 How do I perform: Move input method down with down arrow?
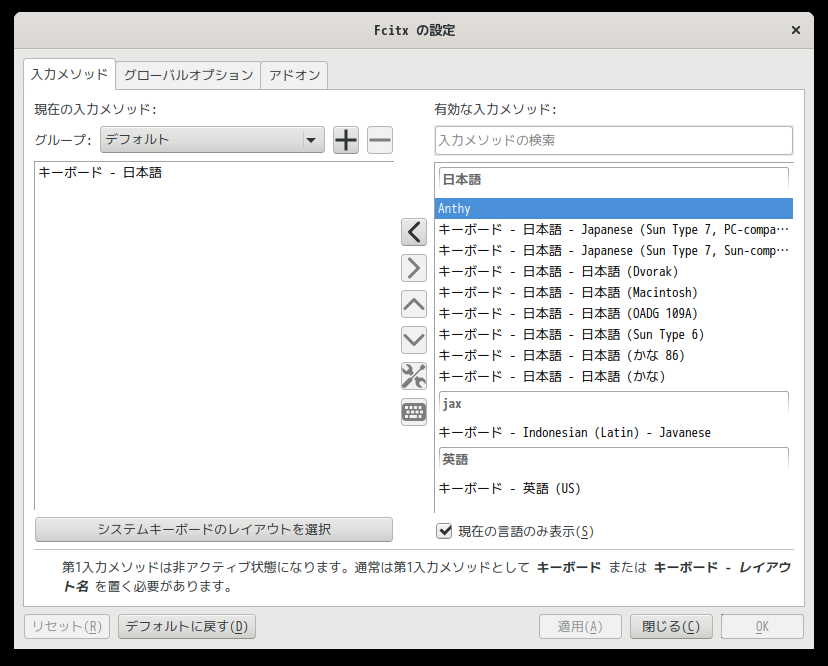(x=414, y=340)
